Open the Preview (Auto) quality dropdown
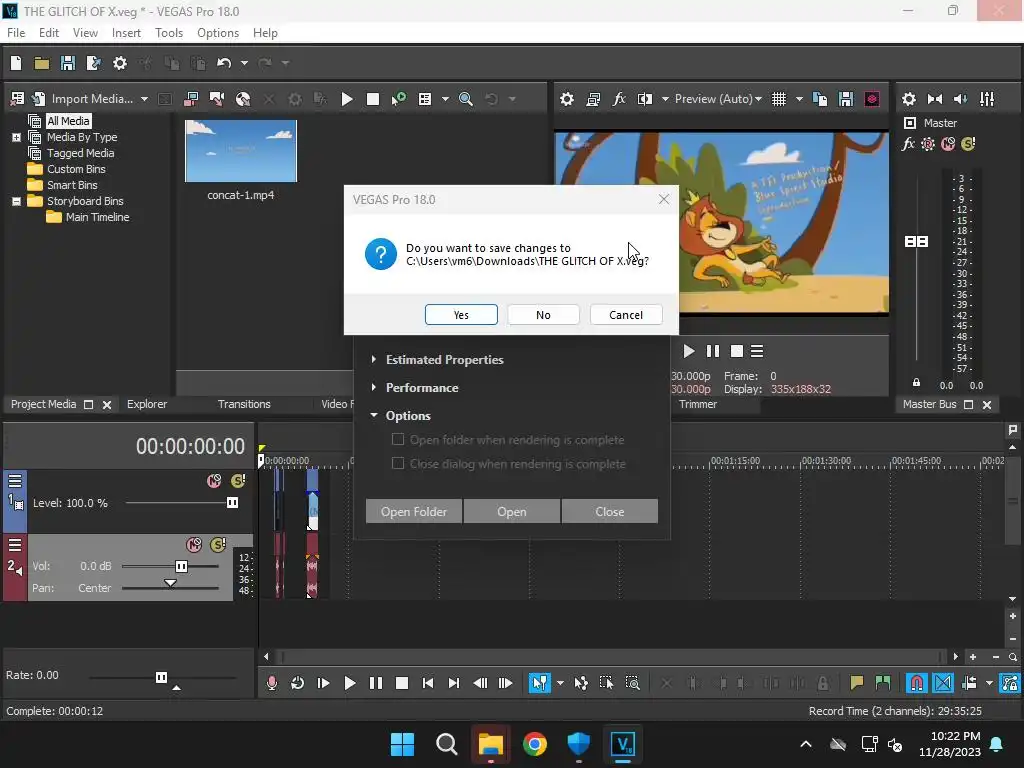The image size is (1024, 768). coord(717,99)
